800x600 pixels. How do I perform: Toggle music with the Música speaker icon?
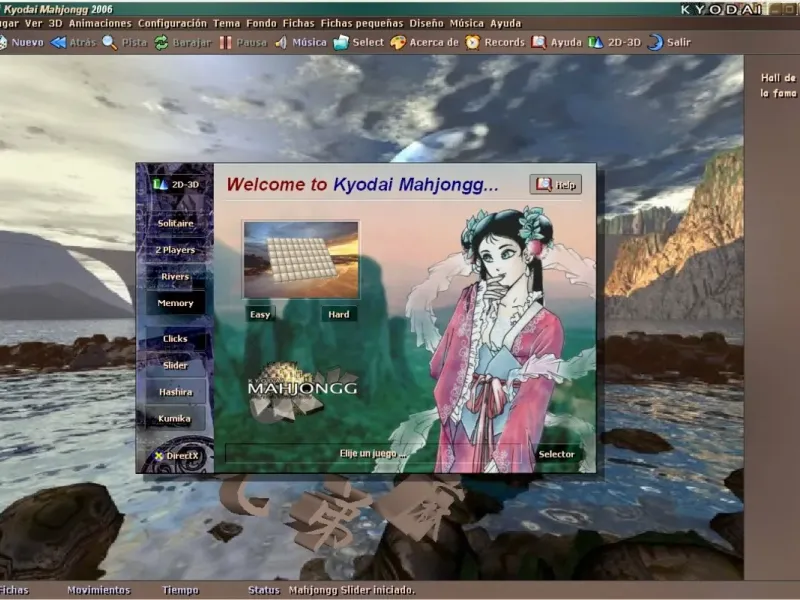click(x=281, y=42)
